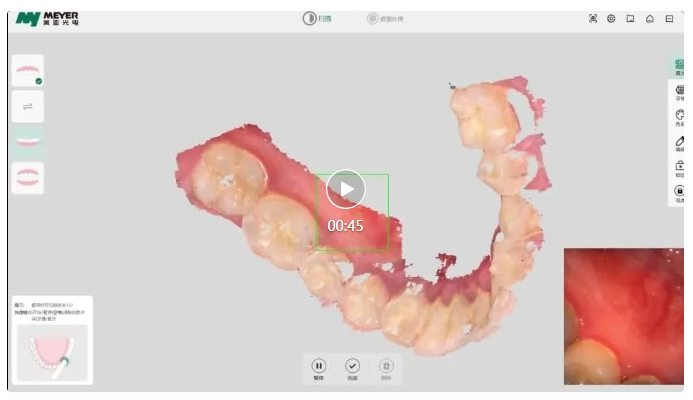This screenshot has width=693, height=400.
Task: Click the live camera preview image
Action: [x=623, y=316]
